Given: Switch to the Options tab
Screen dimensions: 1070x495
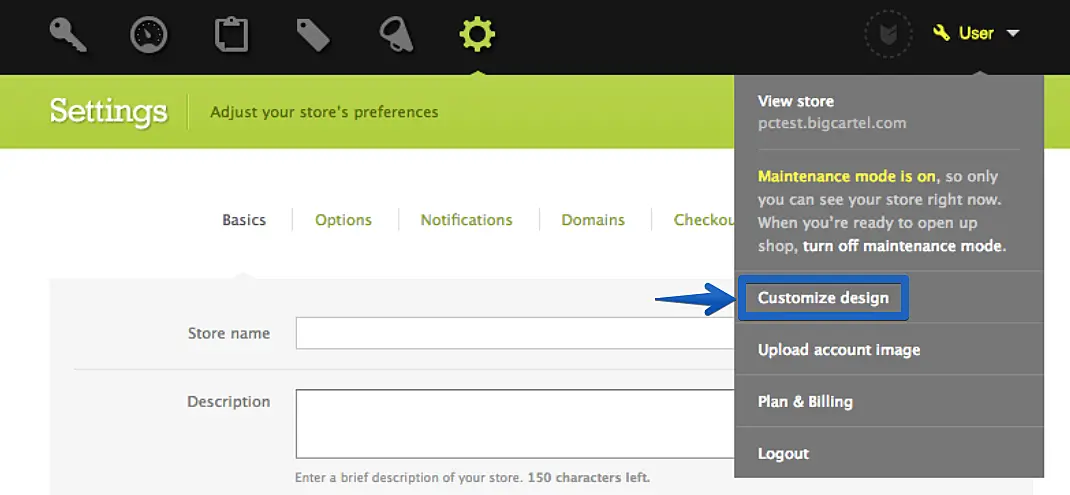Looking at the screenshot, I should (343, 220).
